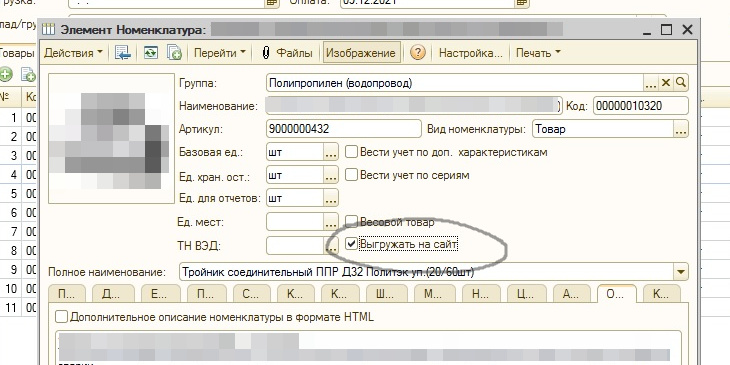Viewport: 730px width, 365px height.
Task: Toggle the Изображение button
Action: click(361, 53)
